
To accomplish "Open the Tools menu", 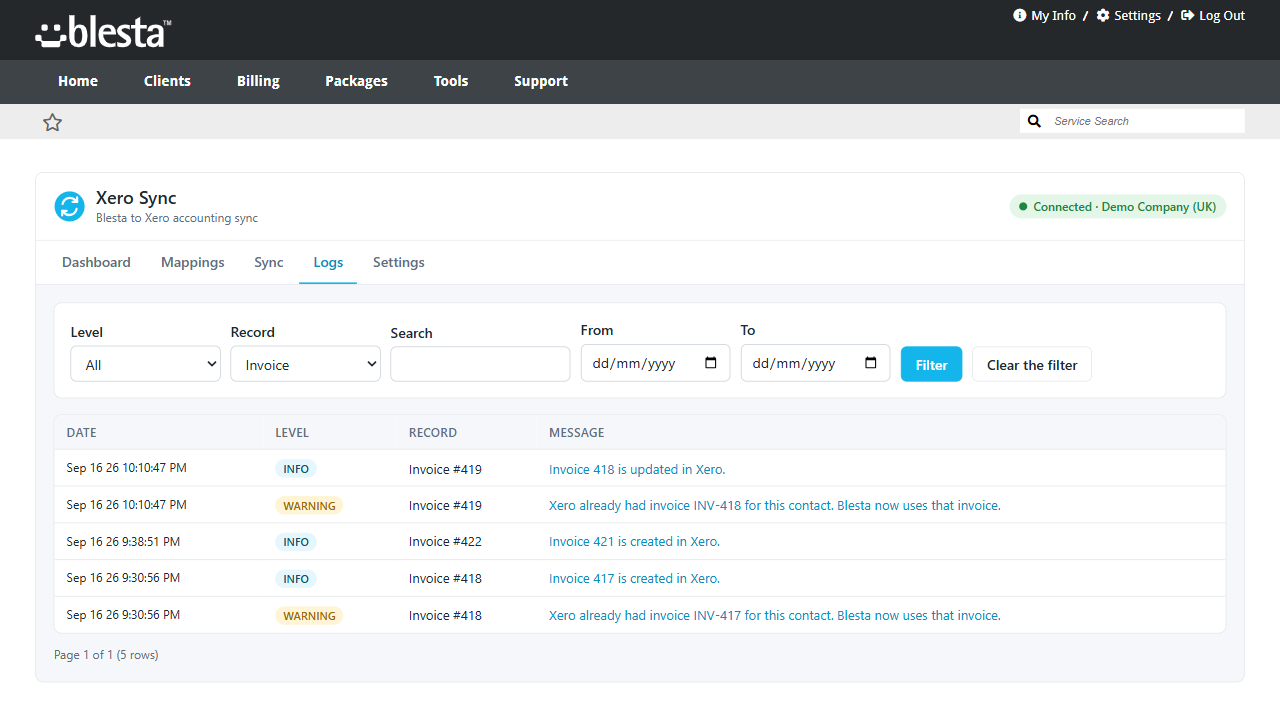I will 451,81.
